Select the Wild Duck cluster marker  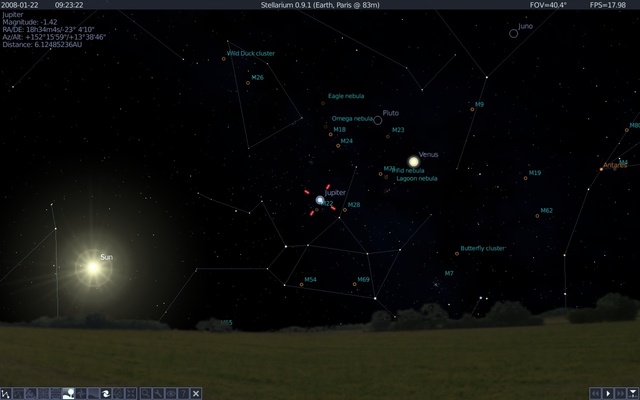224,59
